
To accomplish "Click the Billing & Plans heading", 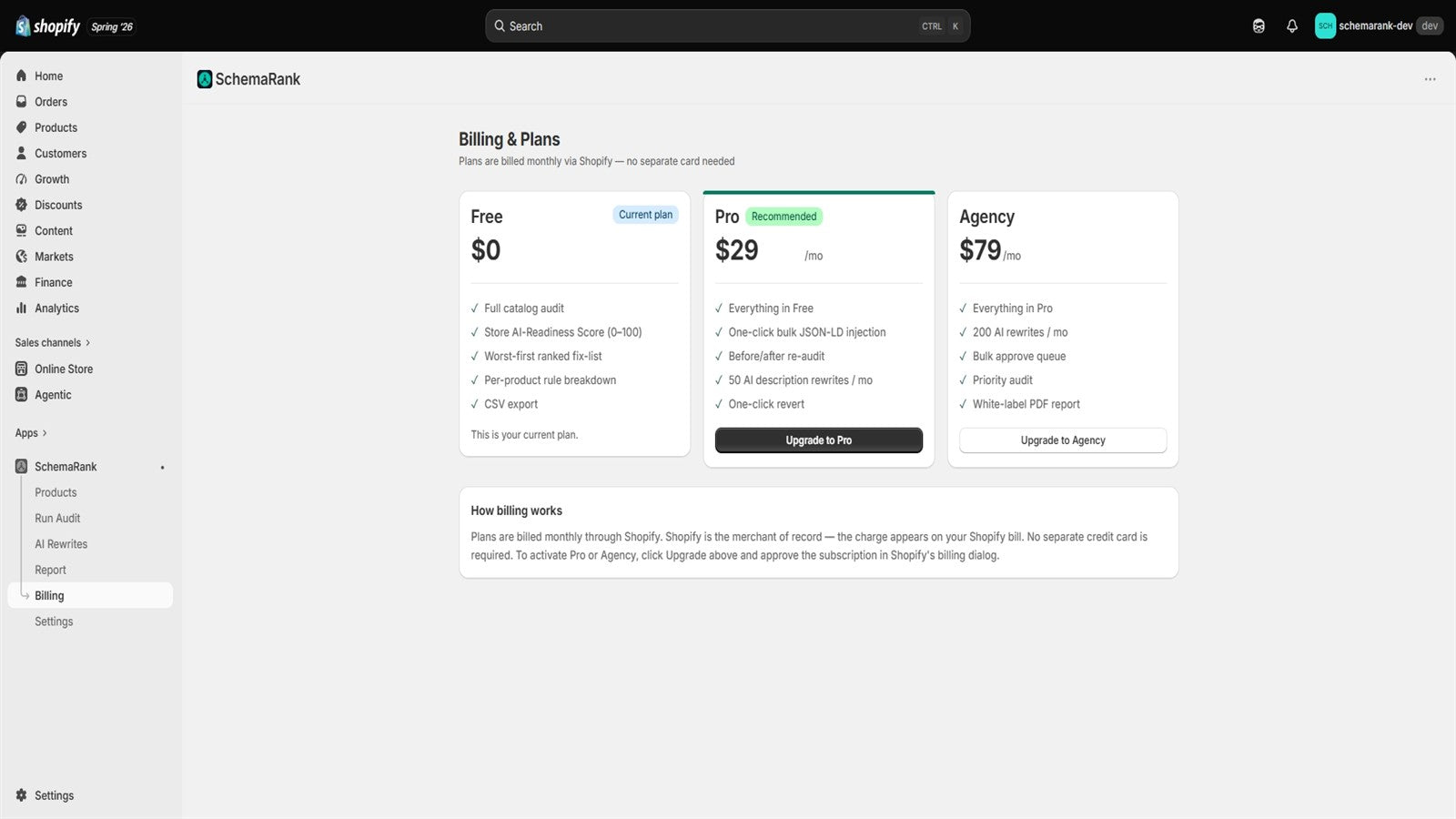I will 510,139.
